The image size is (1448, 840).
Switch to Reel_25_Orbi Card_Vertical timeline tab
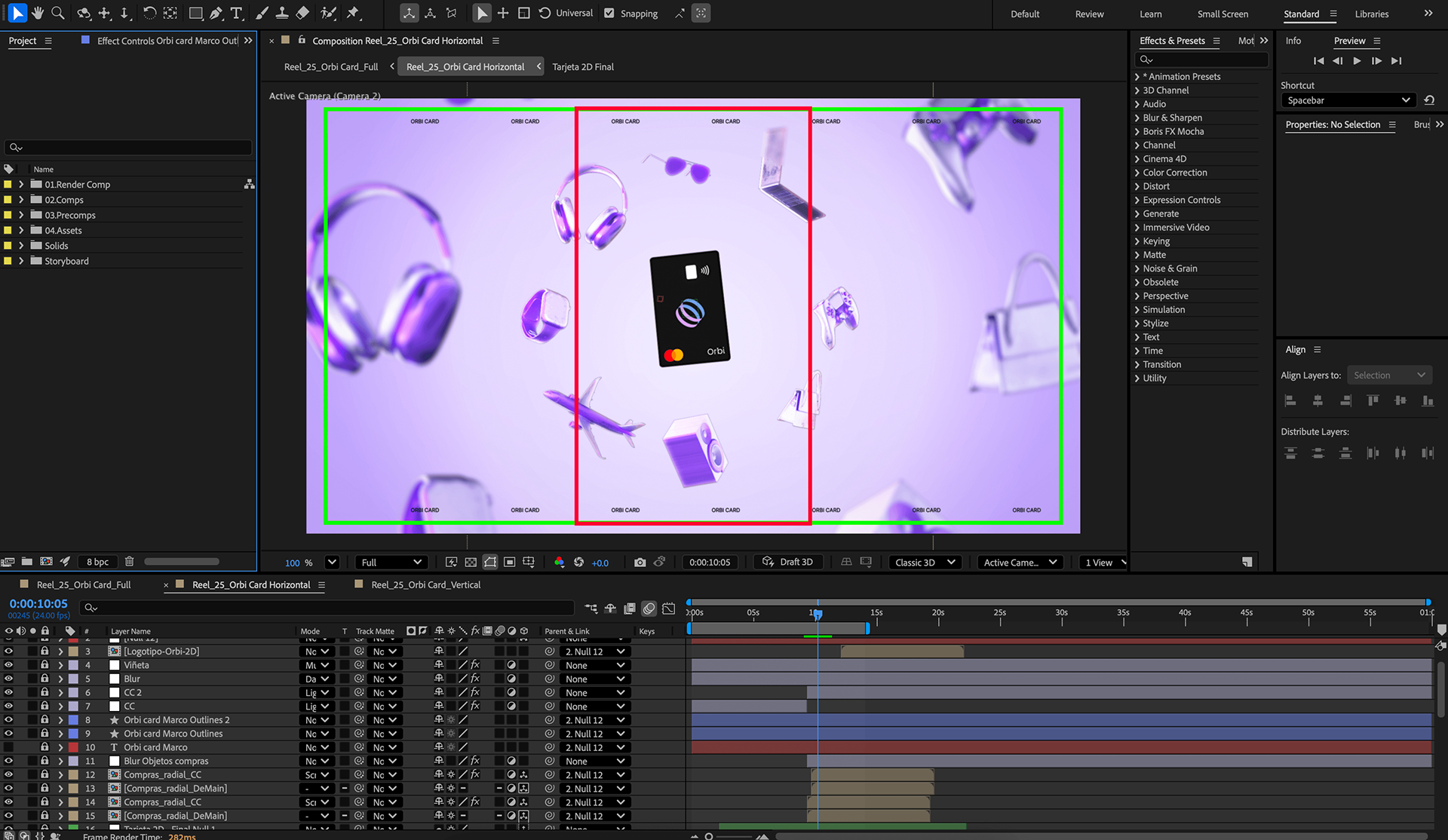(425, 585)
